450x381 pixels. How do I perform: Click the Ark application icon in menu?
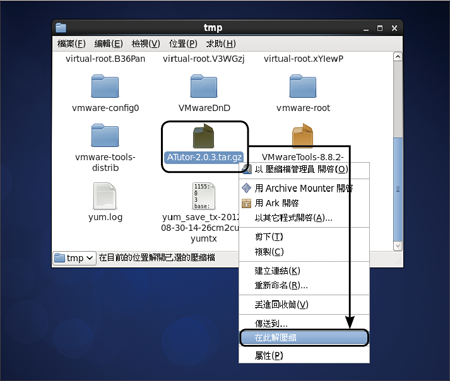coord(246,203)
